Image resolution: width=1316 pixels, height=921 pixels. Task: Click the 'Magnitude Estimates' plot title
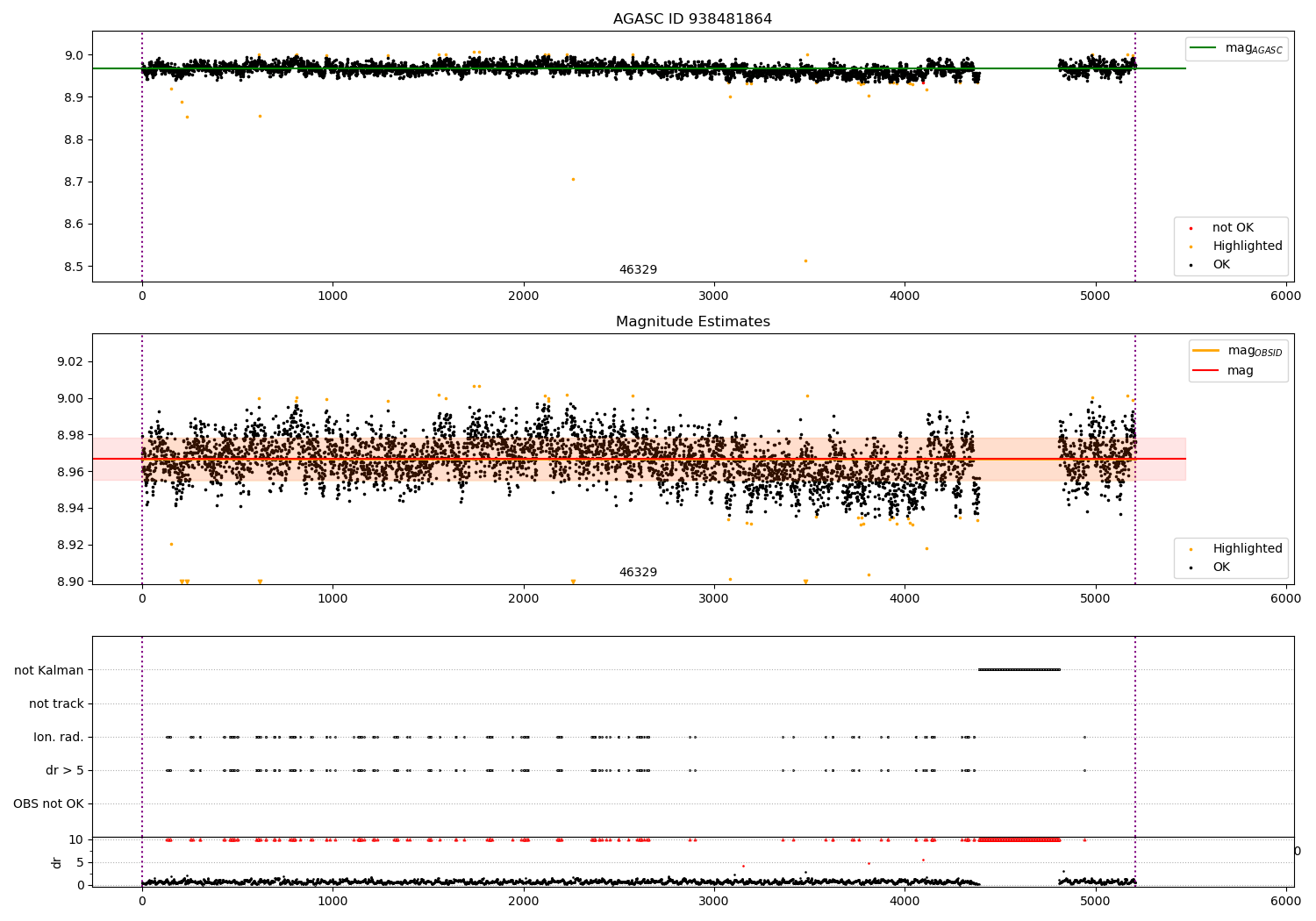[692, 322]
